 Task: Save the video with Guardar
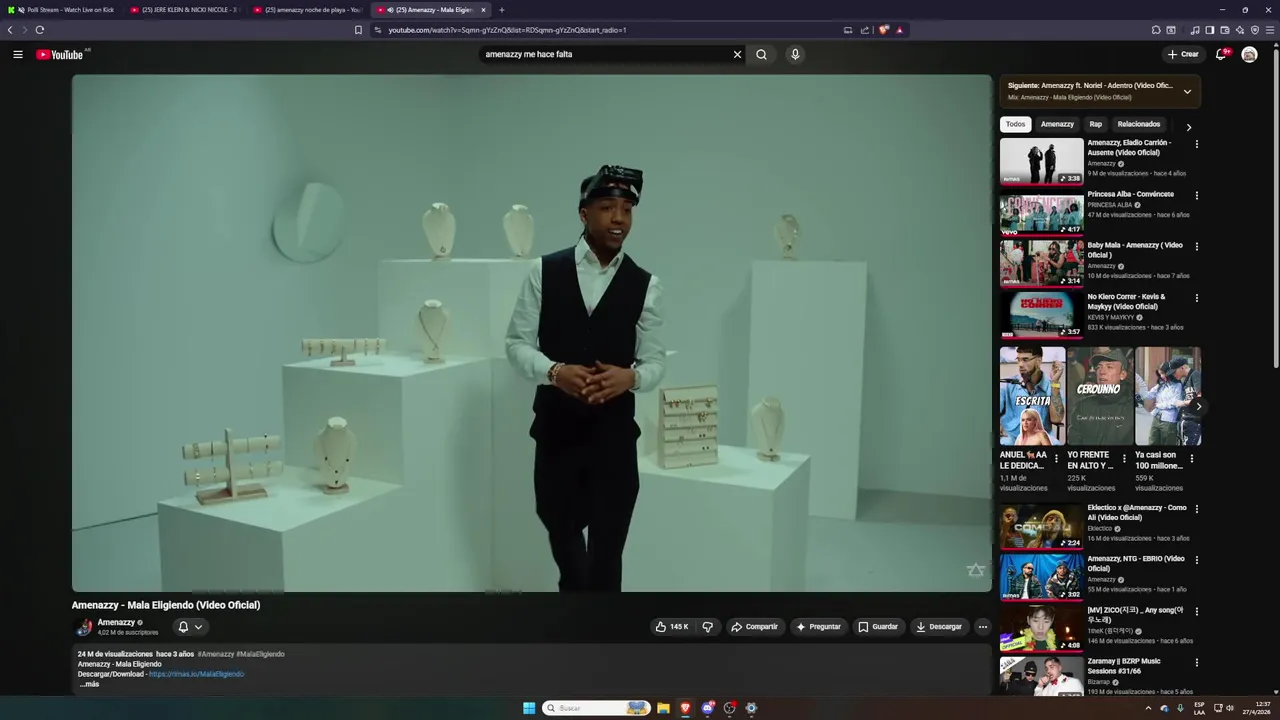tap(878, 627)
